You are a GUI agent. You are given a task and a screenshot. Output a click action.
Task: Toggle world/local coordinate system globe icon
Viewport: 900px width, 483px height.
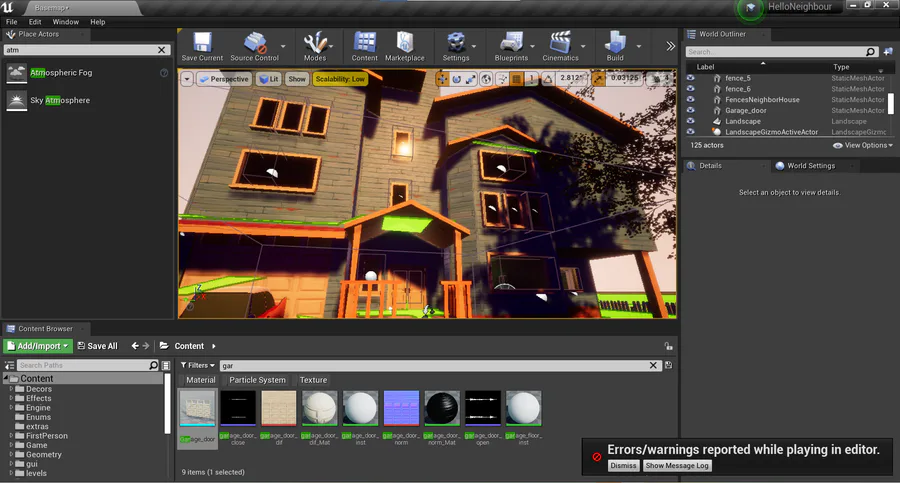point(486,79)
